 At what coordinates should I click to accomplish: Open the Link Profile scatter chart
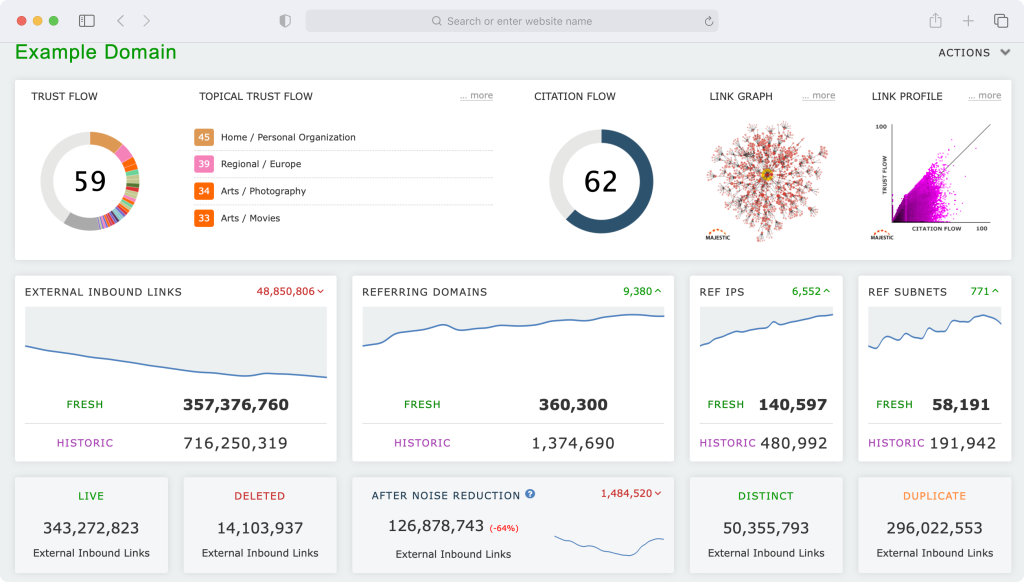point(933,180)
